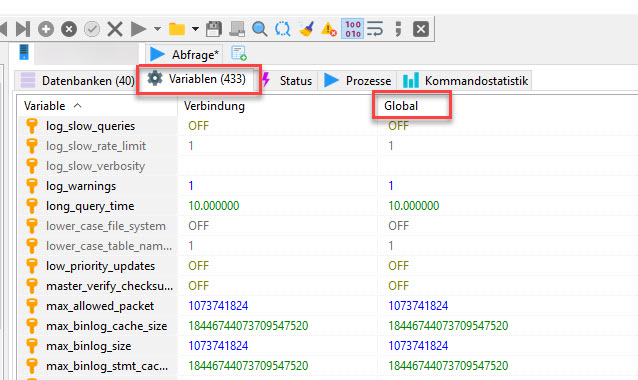Click the key icon beside log_slow_queries
This screenshot has height=380, width=638.
click(32, 126)
